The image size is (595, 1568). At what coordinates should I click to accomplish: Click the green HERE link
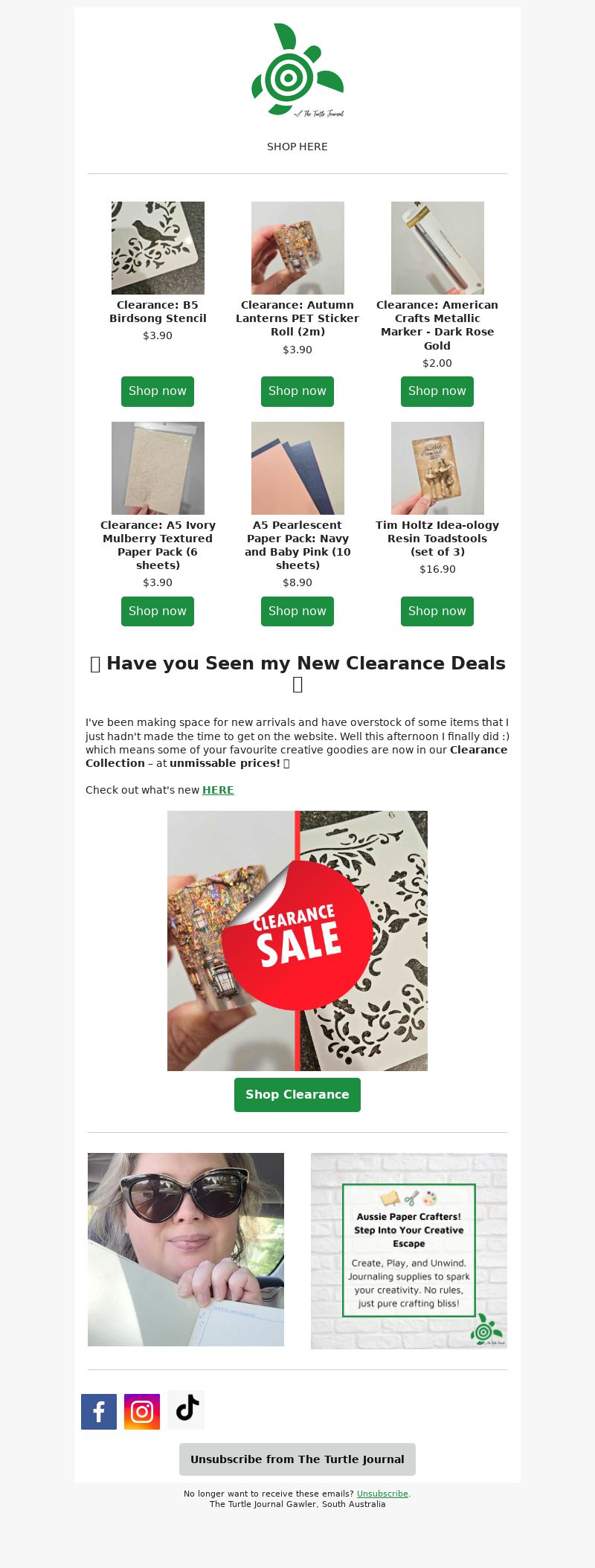coord(218,790)
